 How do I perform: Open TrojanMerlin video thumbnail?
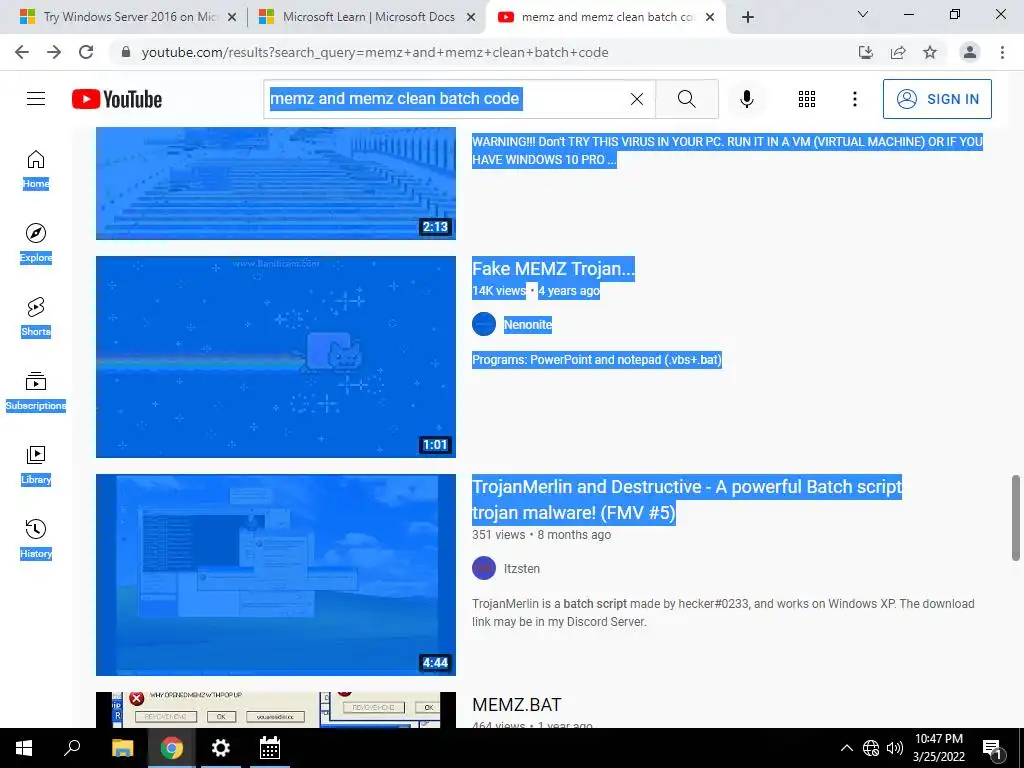point(276,575)
